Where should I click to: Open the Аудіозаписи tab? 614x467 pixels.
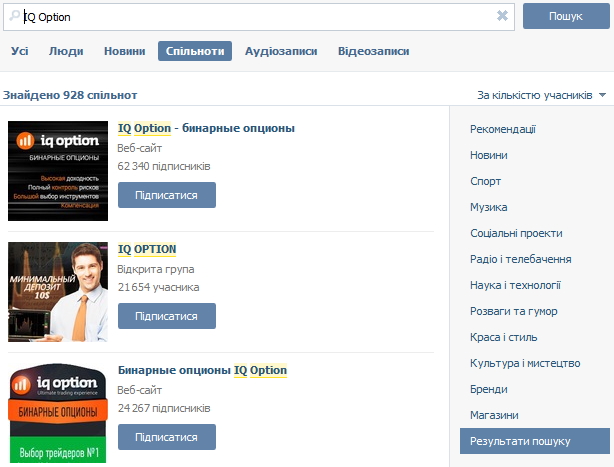281,51
